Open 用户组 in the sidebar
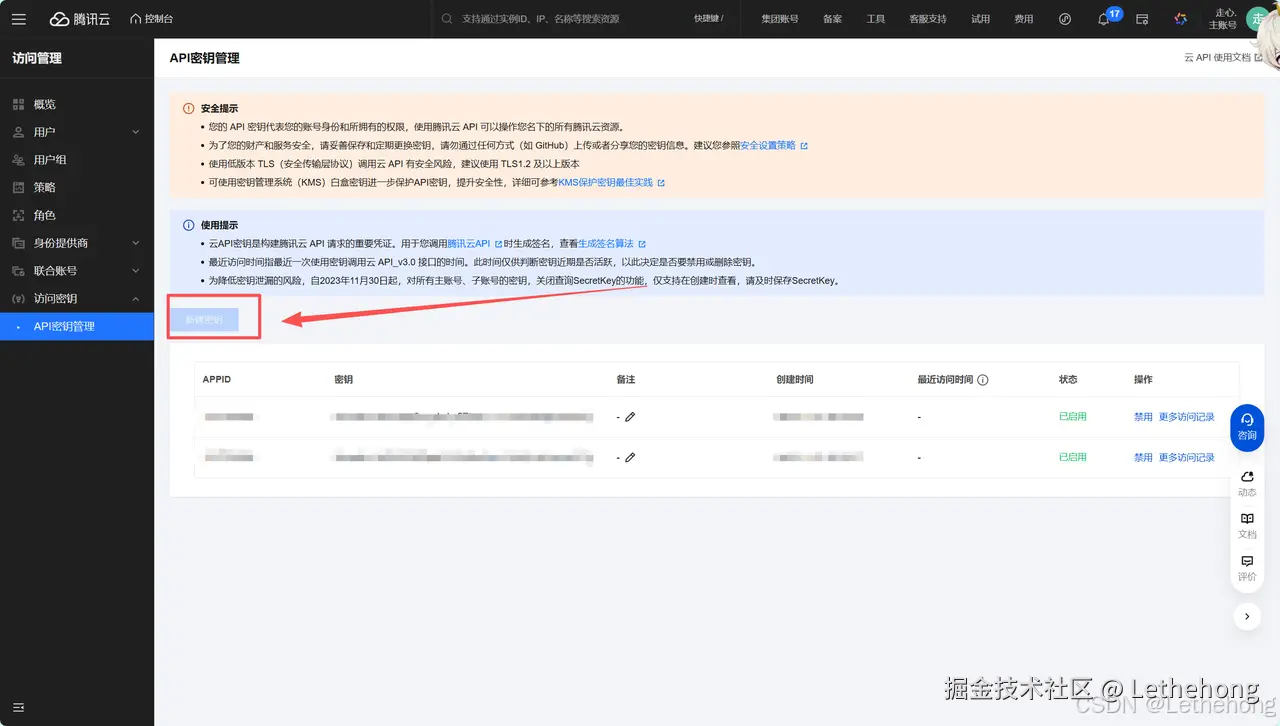 coord(77,160)
